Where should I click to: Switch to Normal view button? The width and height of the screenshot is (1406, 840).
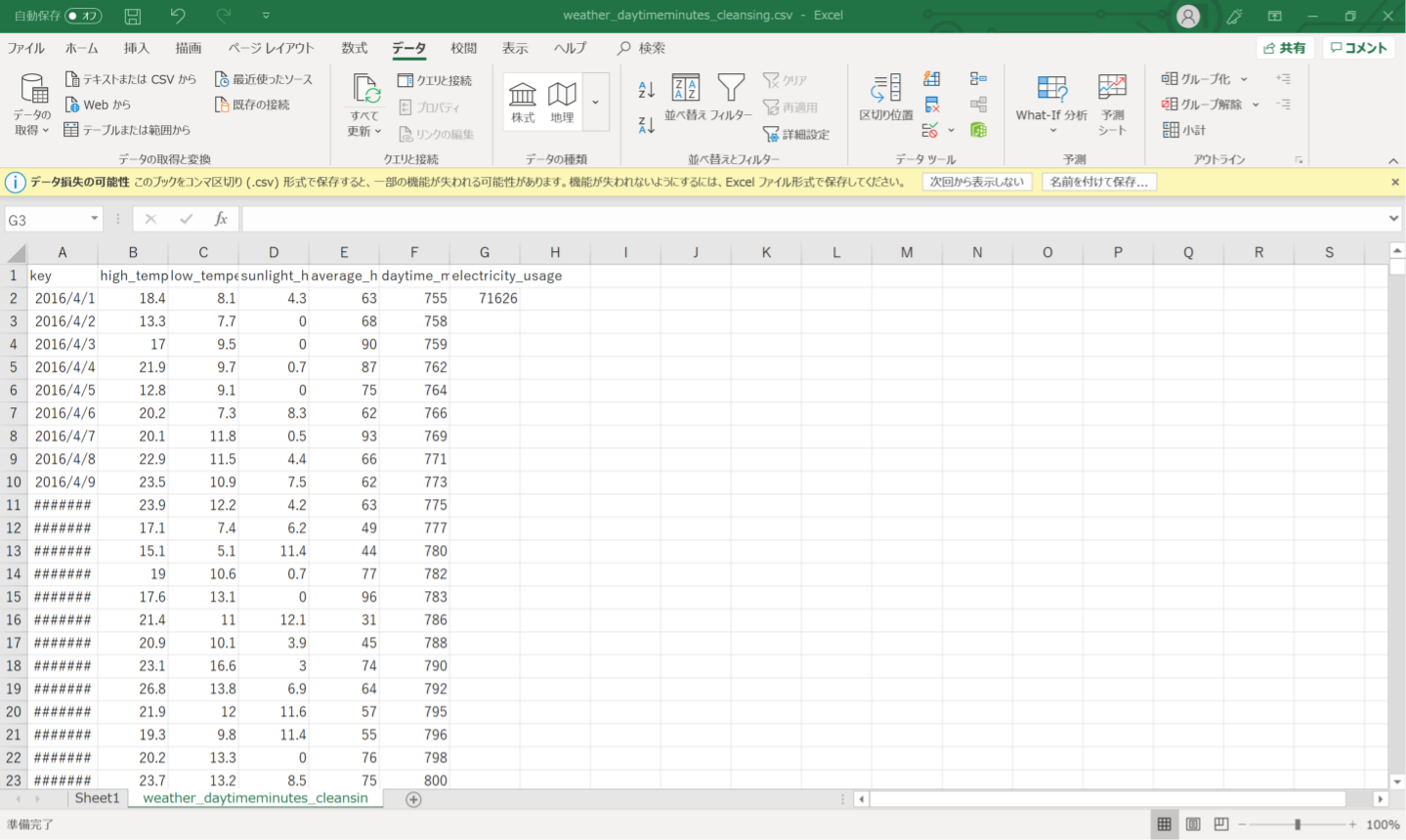click(x=1164, y=824)
